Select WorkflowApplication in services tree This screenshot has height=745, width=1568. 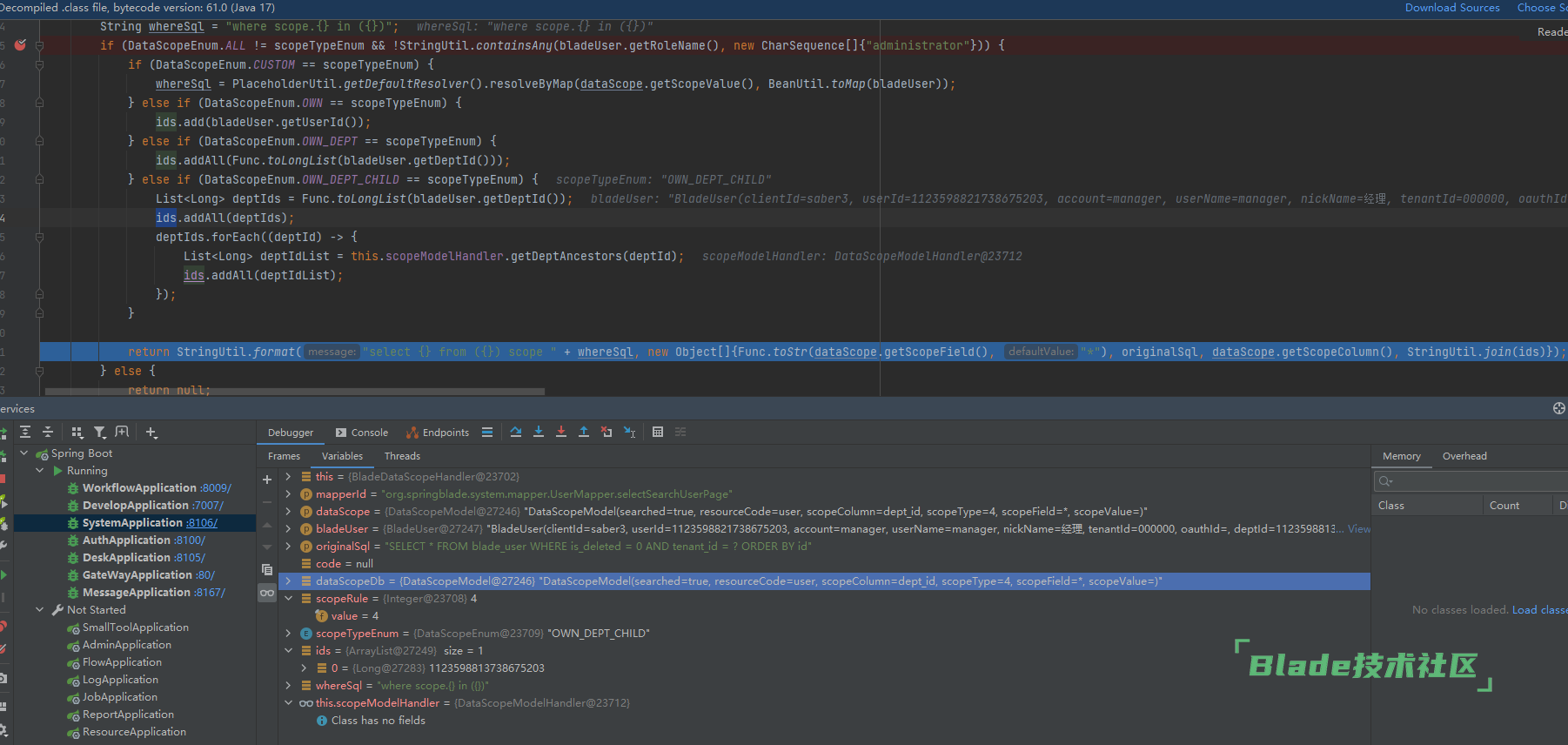point(139,487)
